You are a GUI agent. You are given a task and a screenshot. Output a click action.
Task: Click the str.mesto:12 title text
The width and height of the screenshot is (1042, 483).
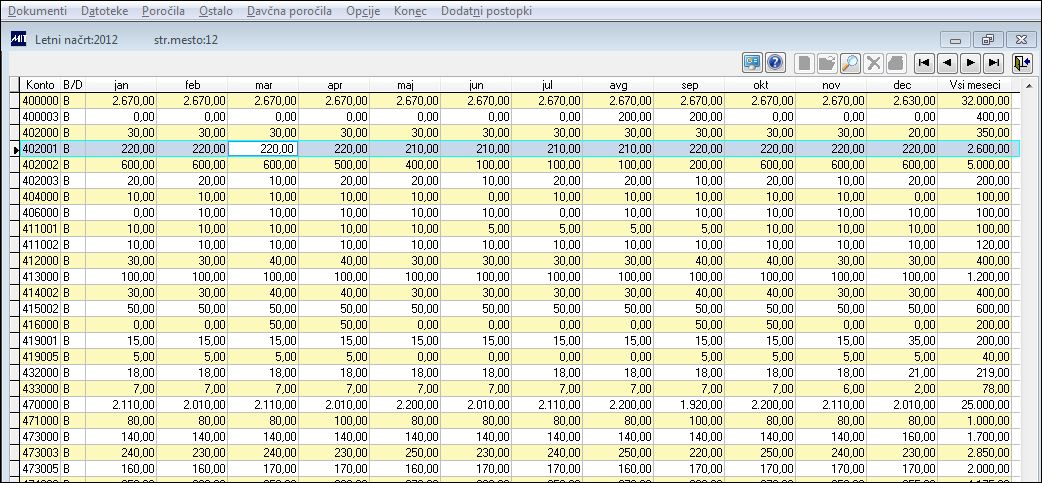point(185,40)
